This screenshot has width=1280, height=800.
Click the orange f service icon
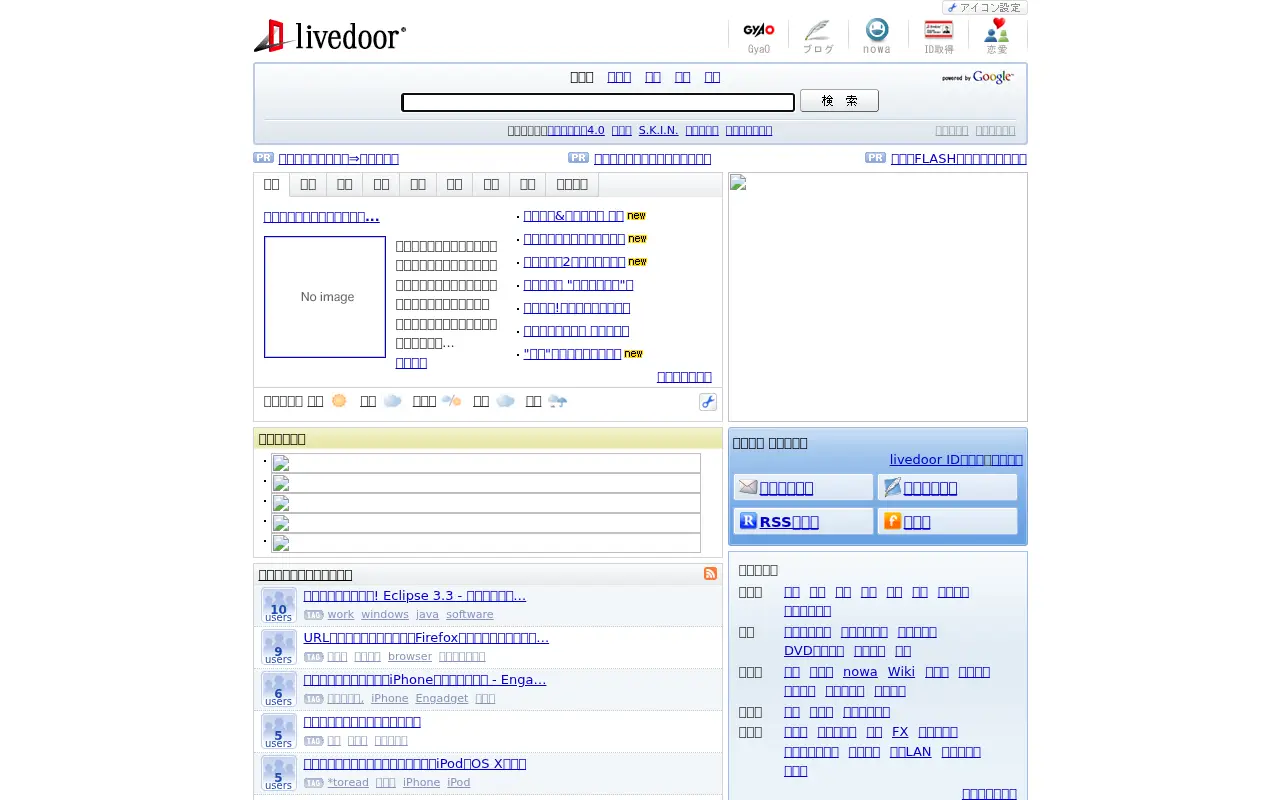coord(893,521)
